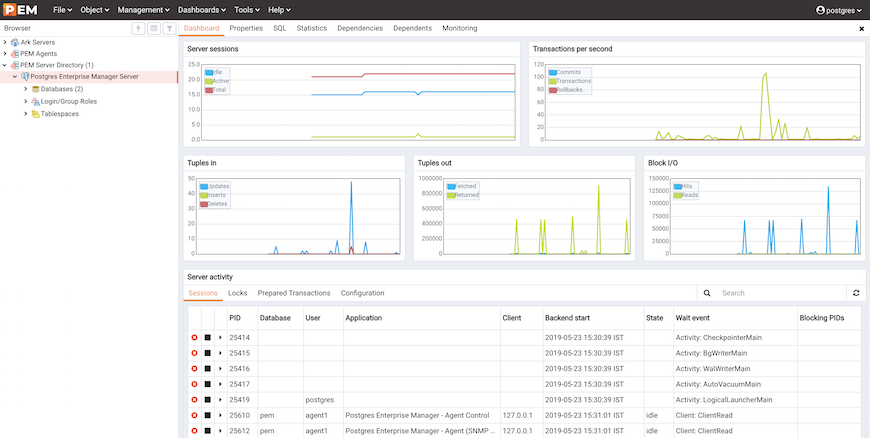Click the Server activity search field
Screen dimensions: 870x438
[780, 293]
